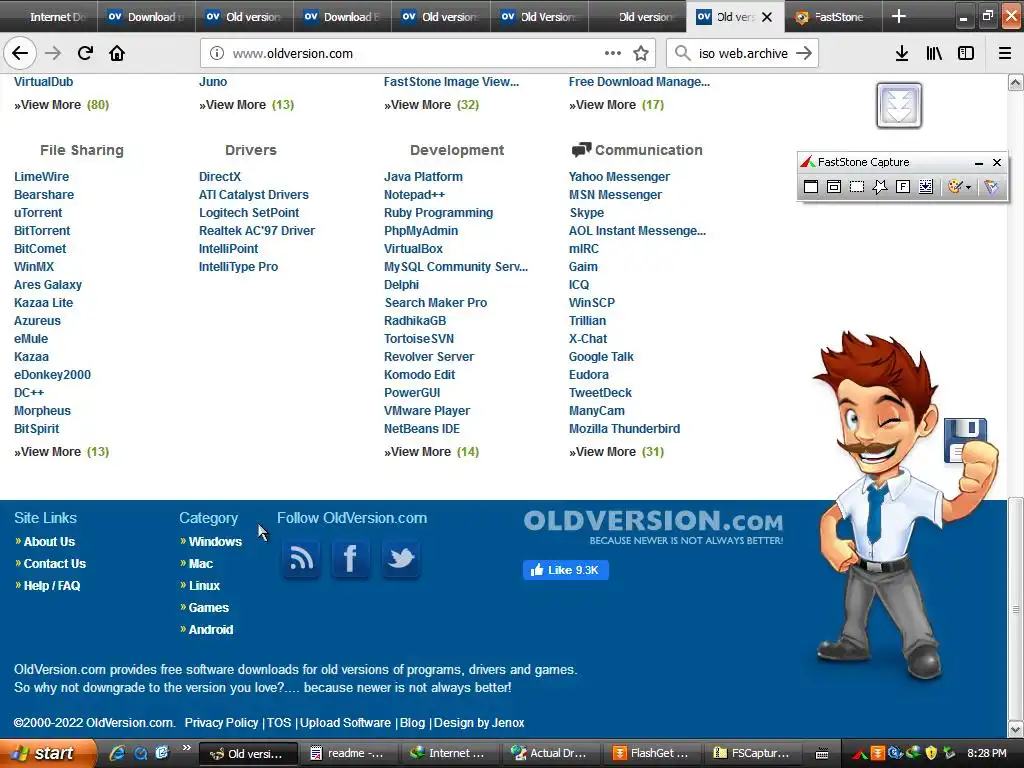Expand Quick Launch overflow chevron
1024x768 pixels.
point(186,748)
